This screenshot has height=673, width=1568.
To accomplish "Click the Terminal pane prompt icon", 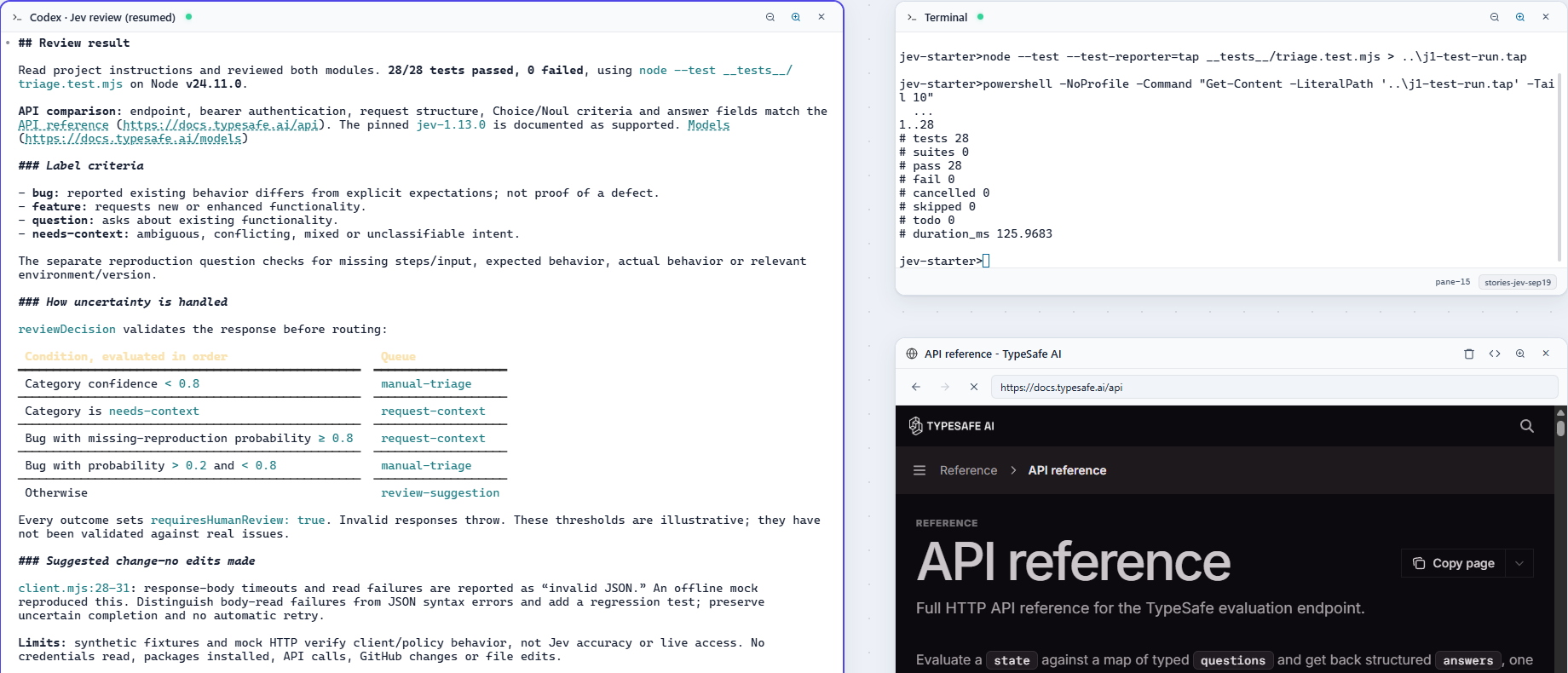I will pos(912,17).
